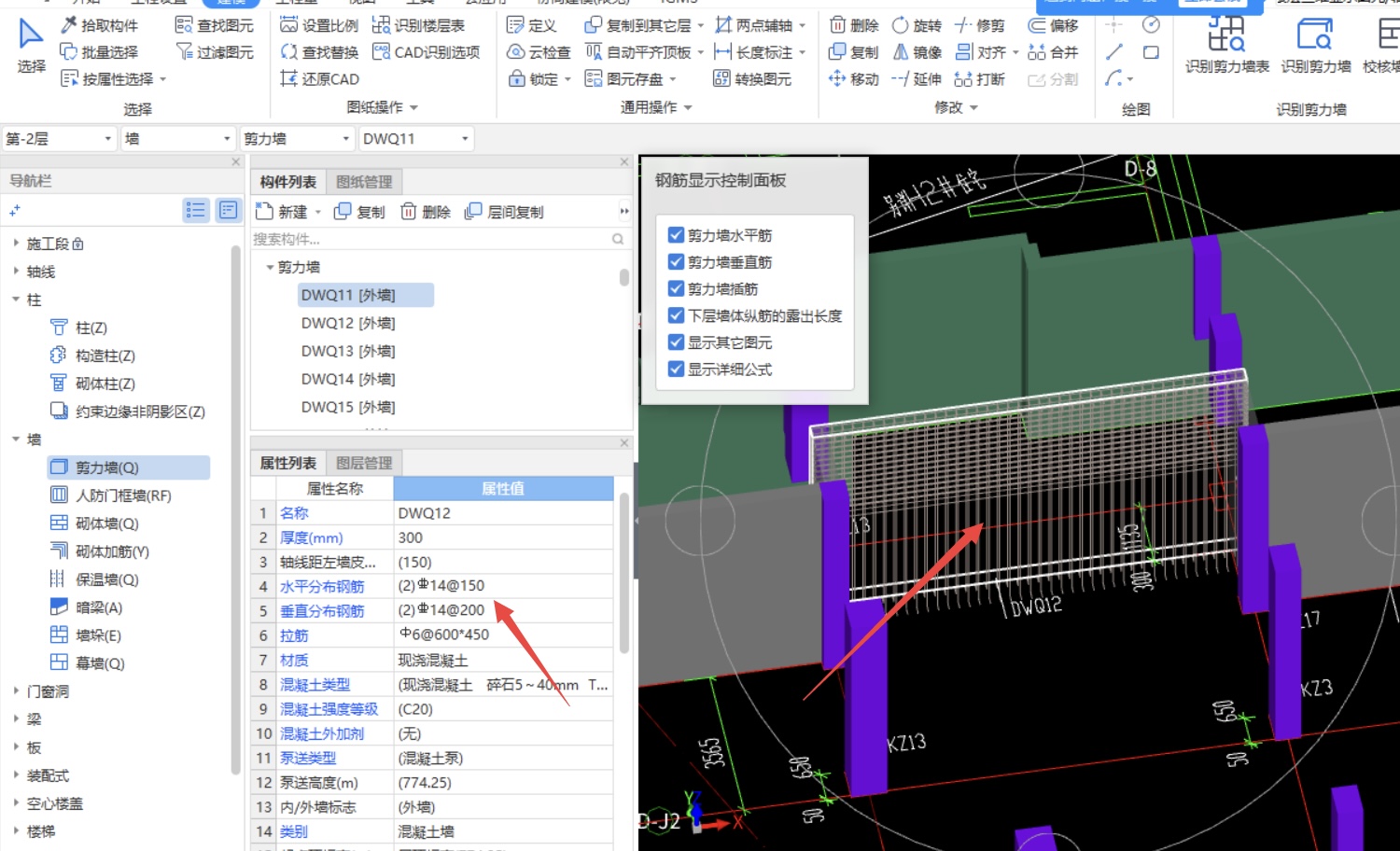The height and width of the screenshot is (851, 1400).
Task: Switch to the 图纸管理 tab
Action: 364,182
